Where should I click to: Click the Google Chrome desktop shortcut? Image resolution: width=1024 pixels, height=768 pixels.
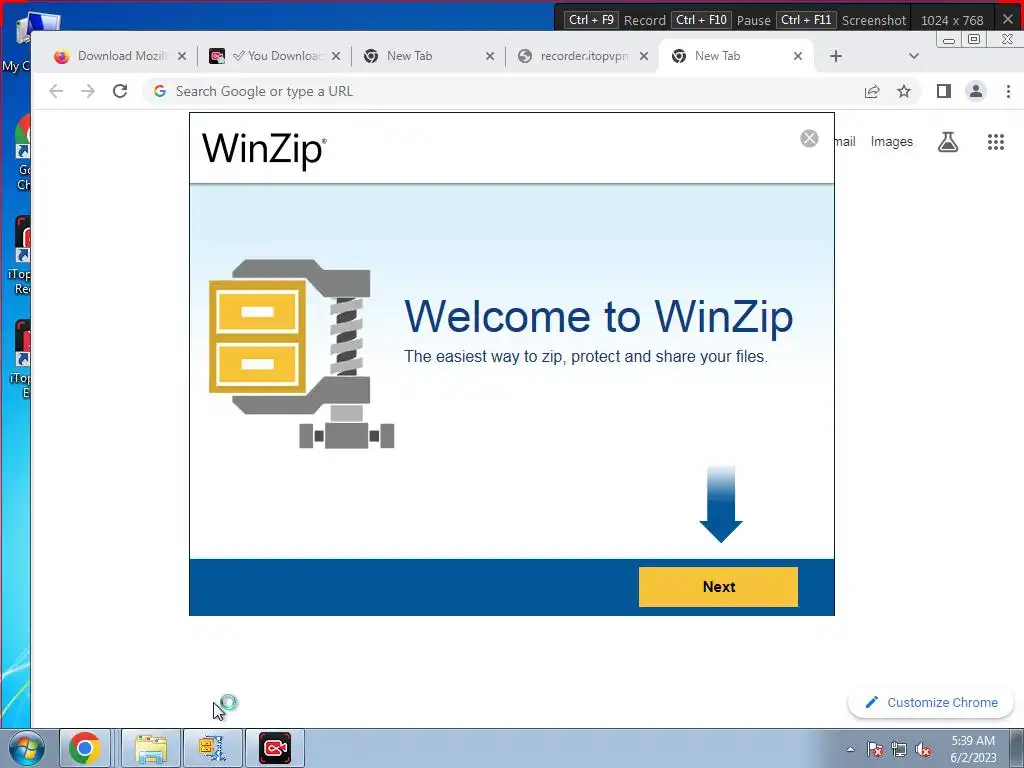pos(23,153)
